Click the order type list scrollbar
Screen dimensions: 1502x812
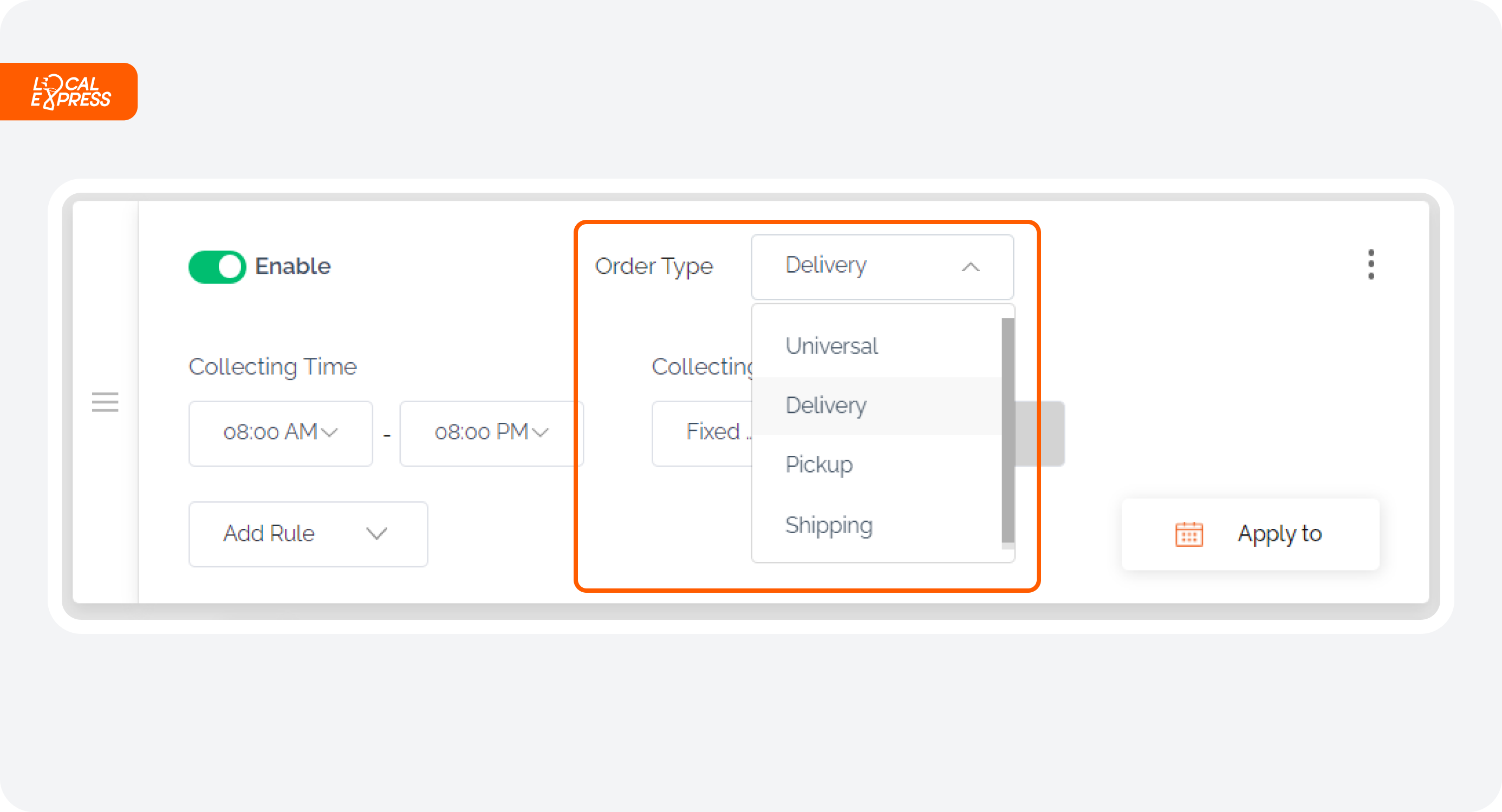(1007, 430)
